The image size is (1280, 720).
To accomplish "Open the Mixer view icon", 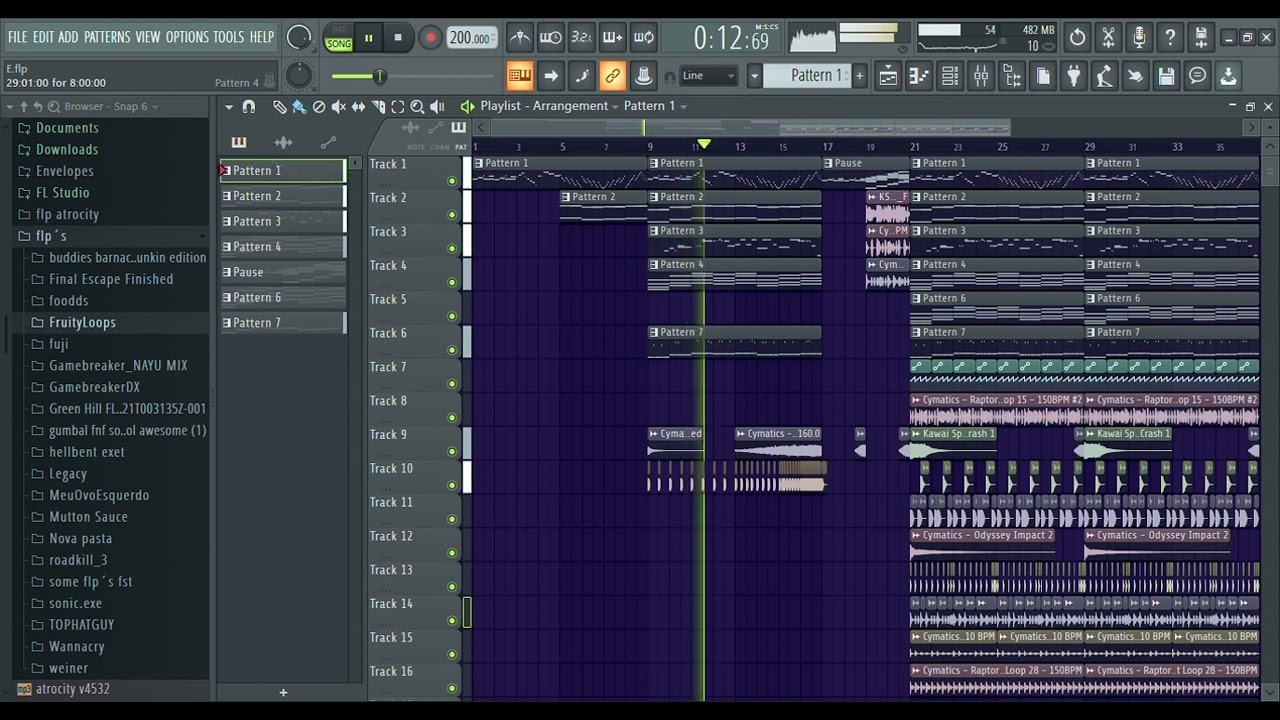I will [981, 76].
